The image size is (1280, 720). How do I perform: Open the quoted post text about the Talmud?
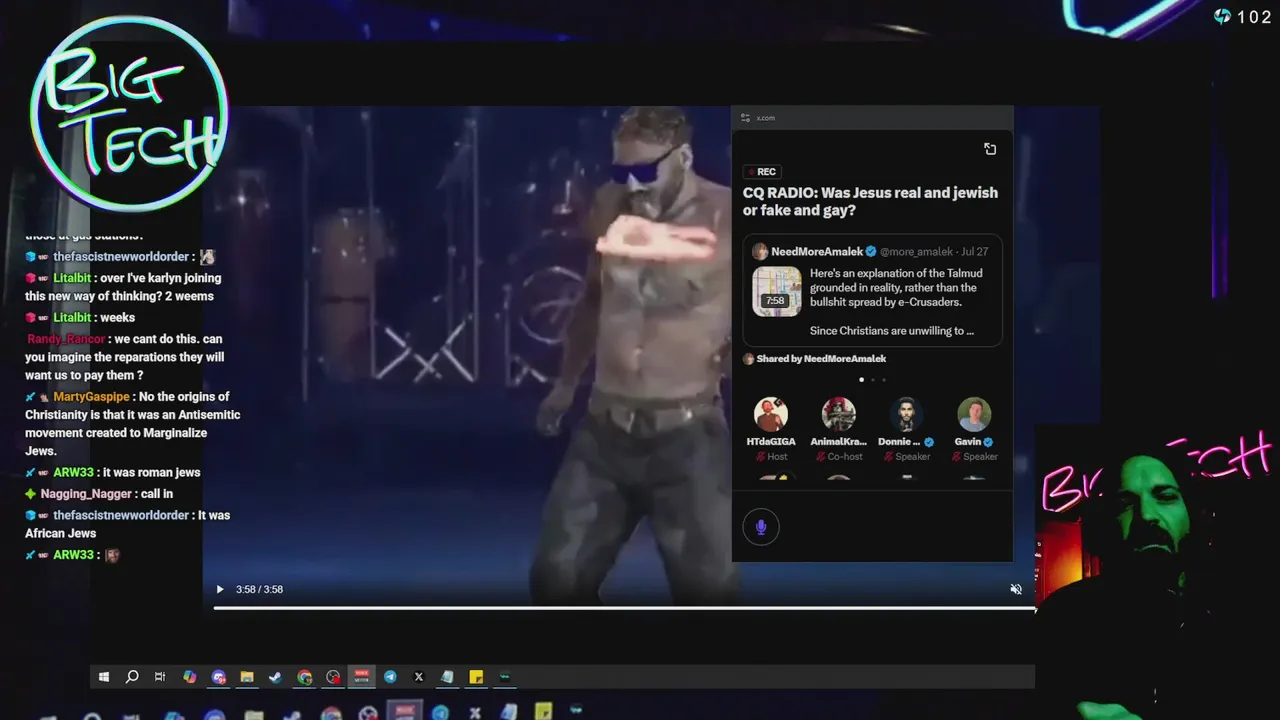(894, 302)
